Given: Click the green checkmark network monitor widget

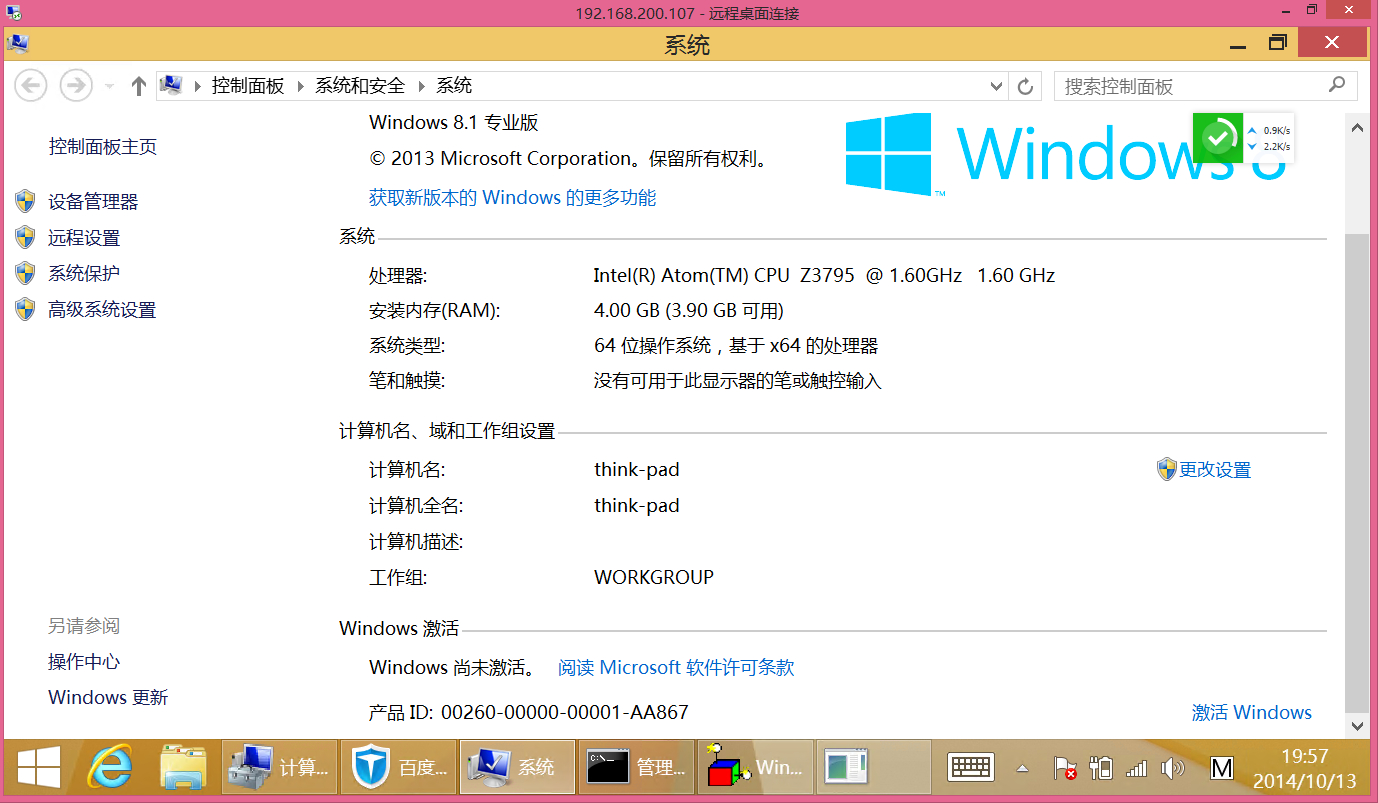Looking at the screenshot, I should (1219, 138).
